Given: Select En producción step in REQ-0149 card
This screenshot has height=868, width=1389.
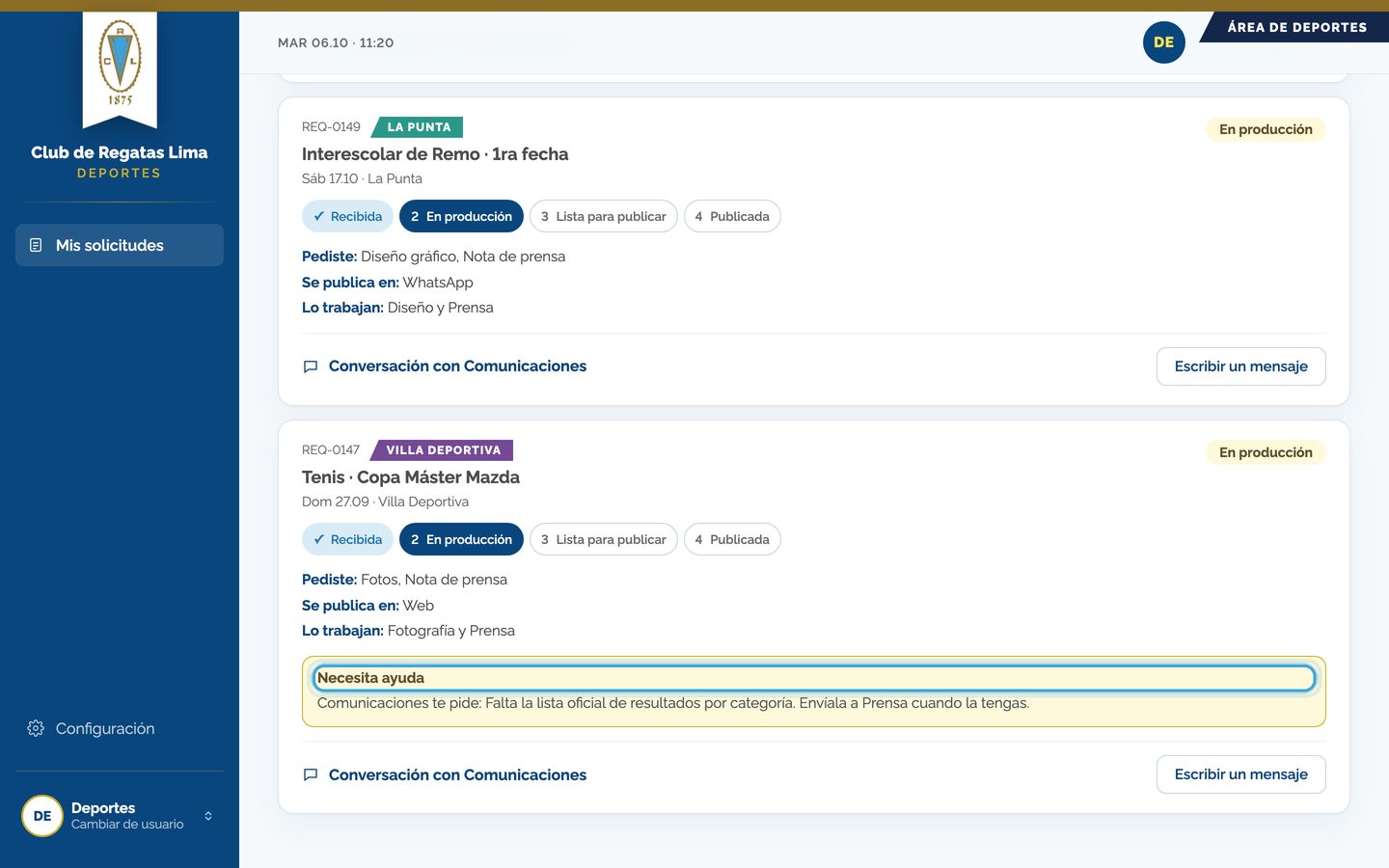Looking at the screenshot, I should coord(461,216).
